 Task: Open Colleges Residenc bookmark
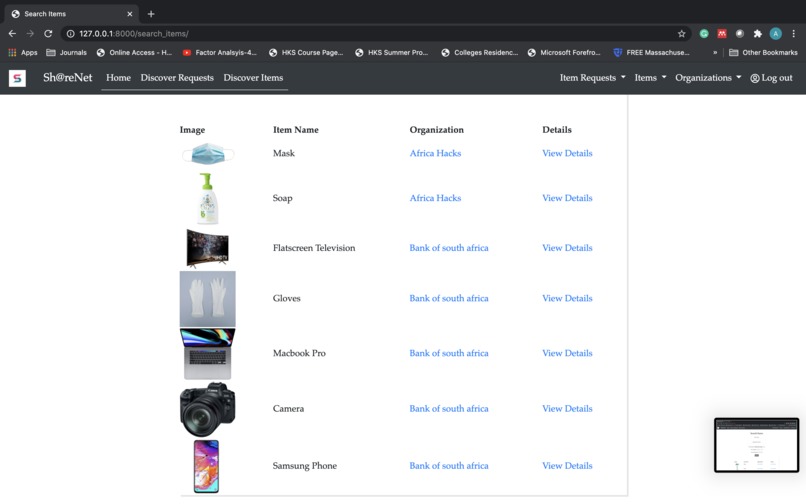(x=480, y=52)
